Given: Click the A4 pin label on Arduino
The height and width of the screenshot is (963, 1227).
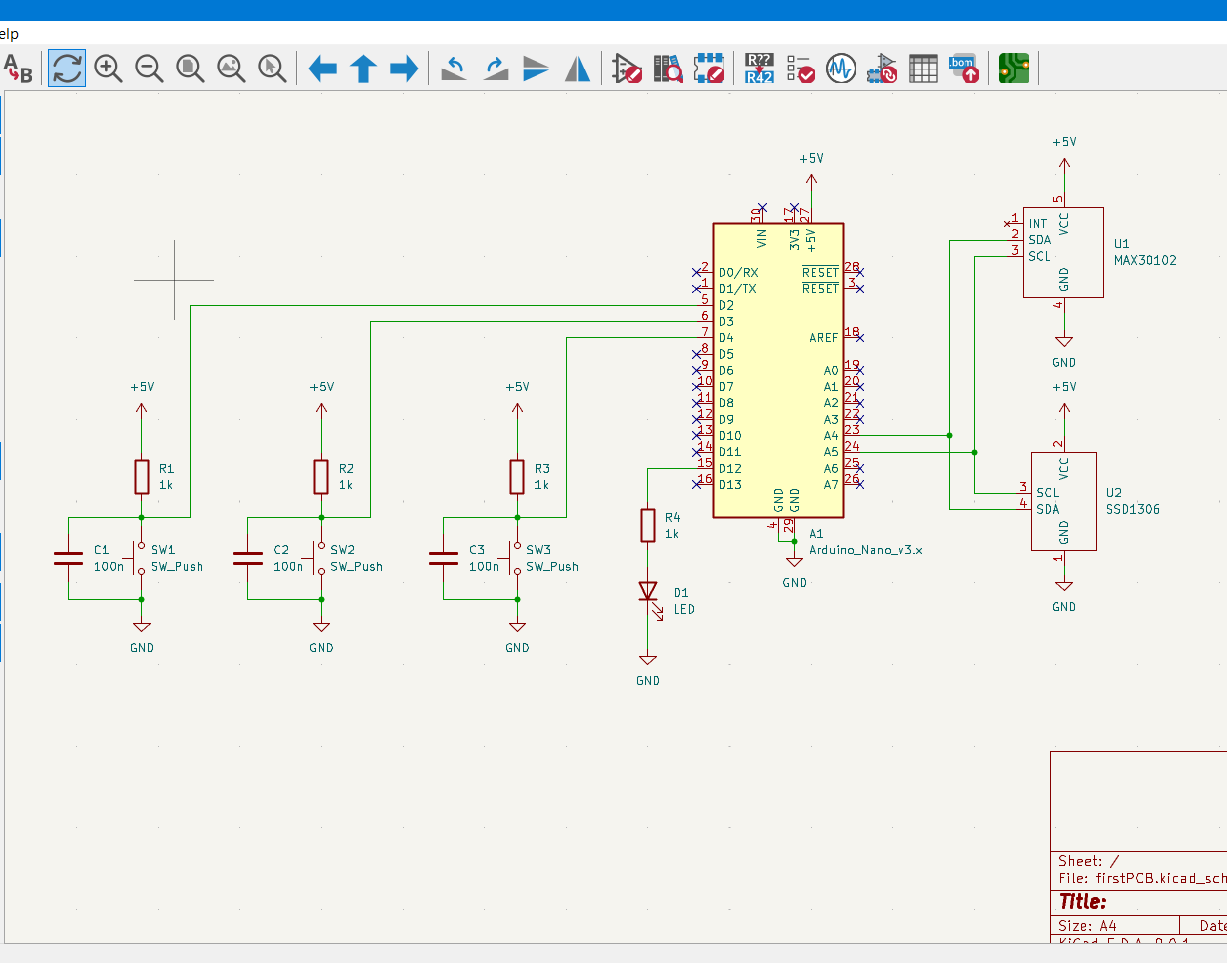Looking at the screenshot, I should (x=831, y=436).
